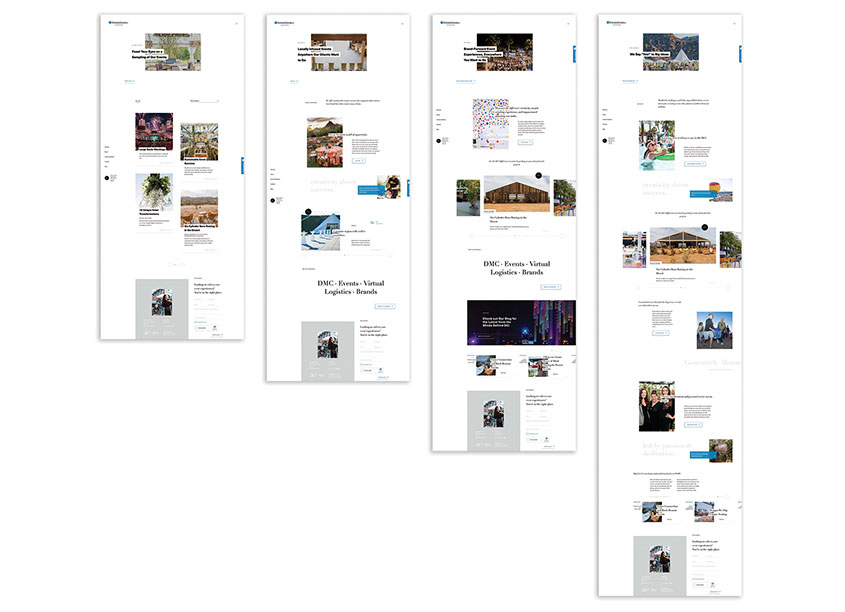The image size is (845, 612).
Task: Click the logo on Feast Your Eyes page
Action: click(x=119, y=23)
